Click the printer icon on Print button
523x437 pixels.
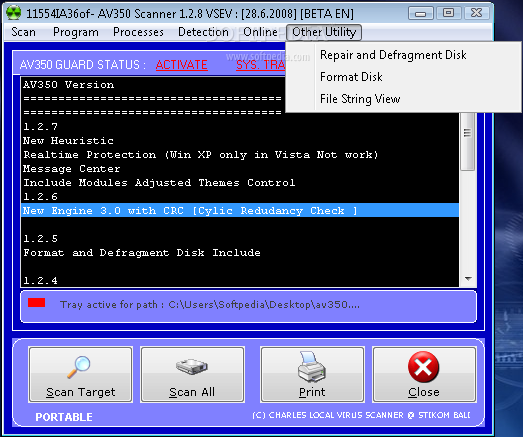pos(312,367)
